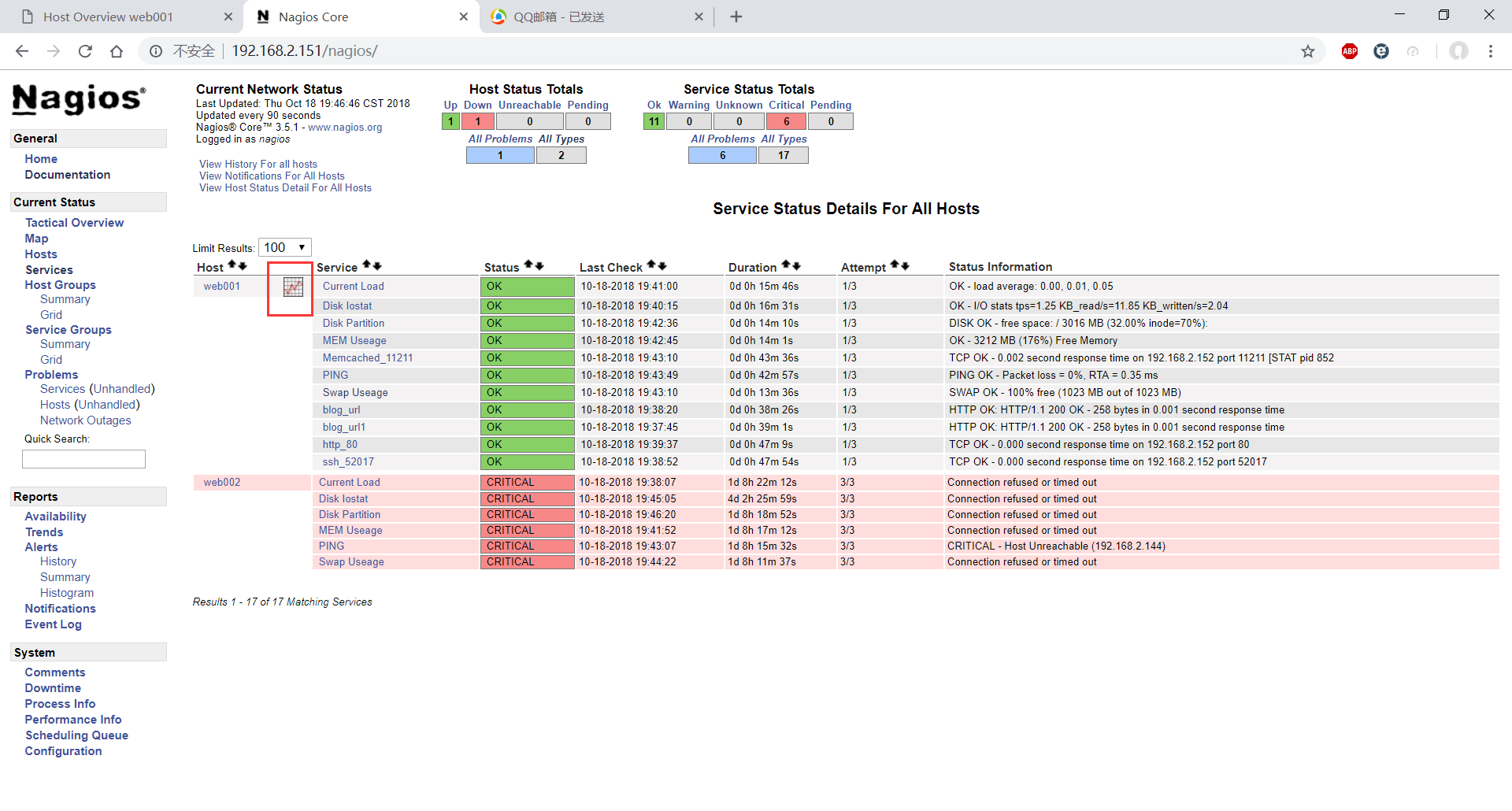The image size is (1512, 811).
Task: Go to browser home page icon
Action: click(x=117, y=51)
